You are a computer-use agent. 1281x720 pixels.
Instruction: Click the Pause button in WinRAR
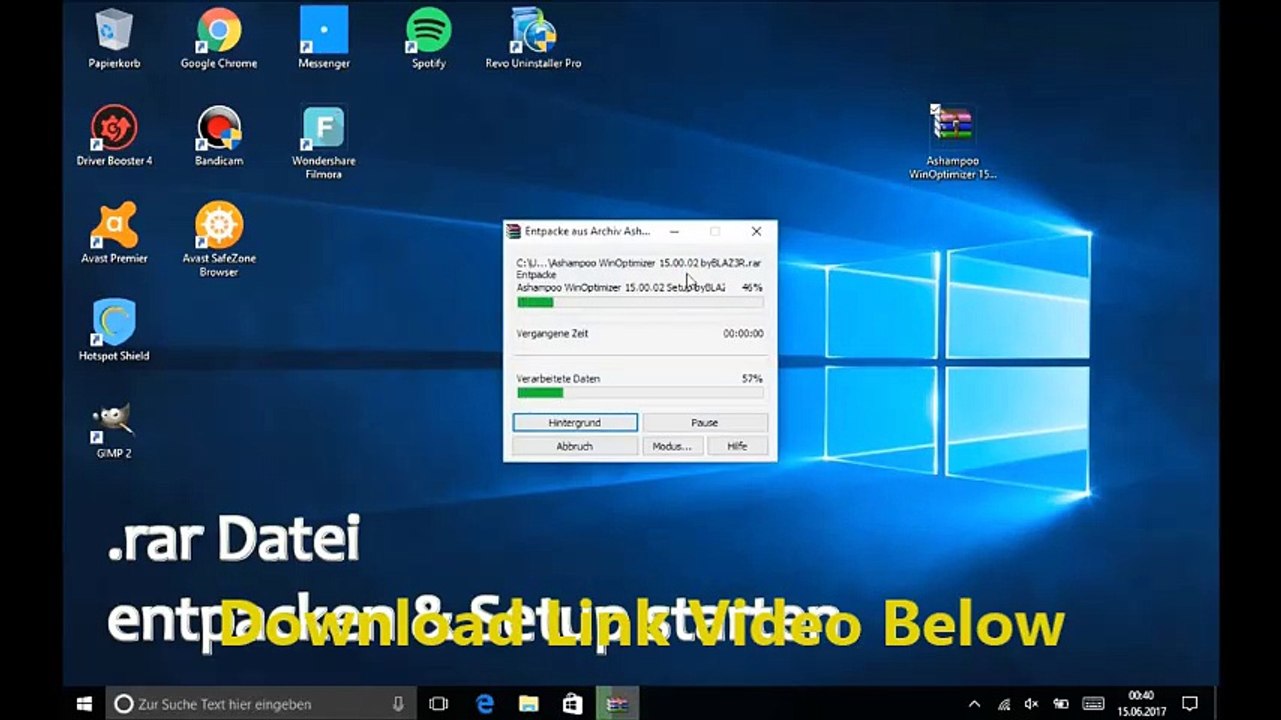tap(705, 422)
